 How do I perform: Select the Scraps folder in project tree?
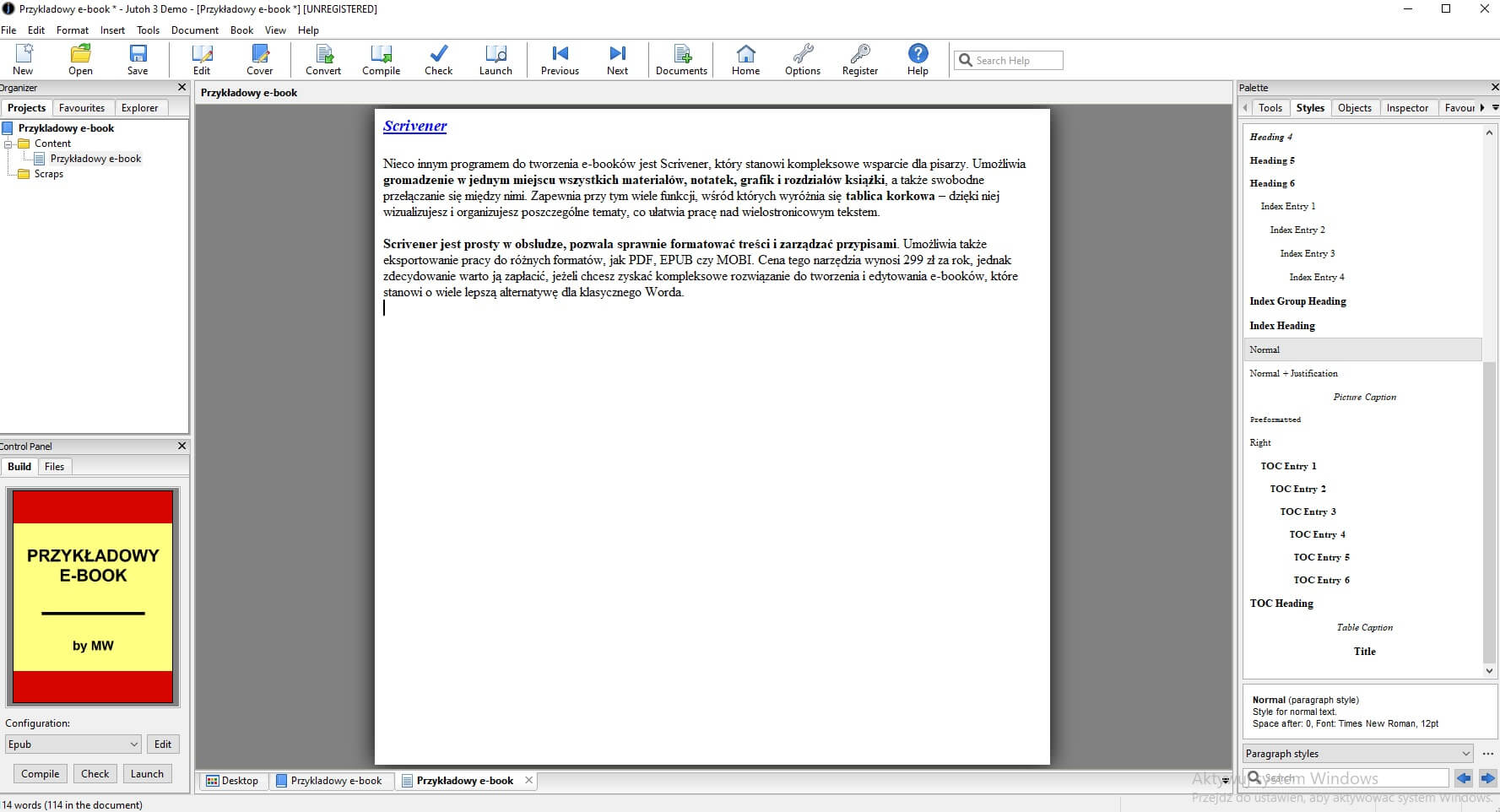click(48, 174)
